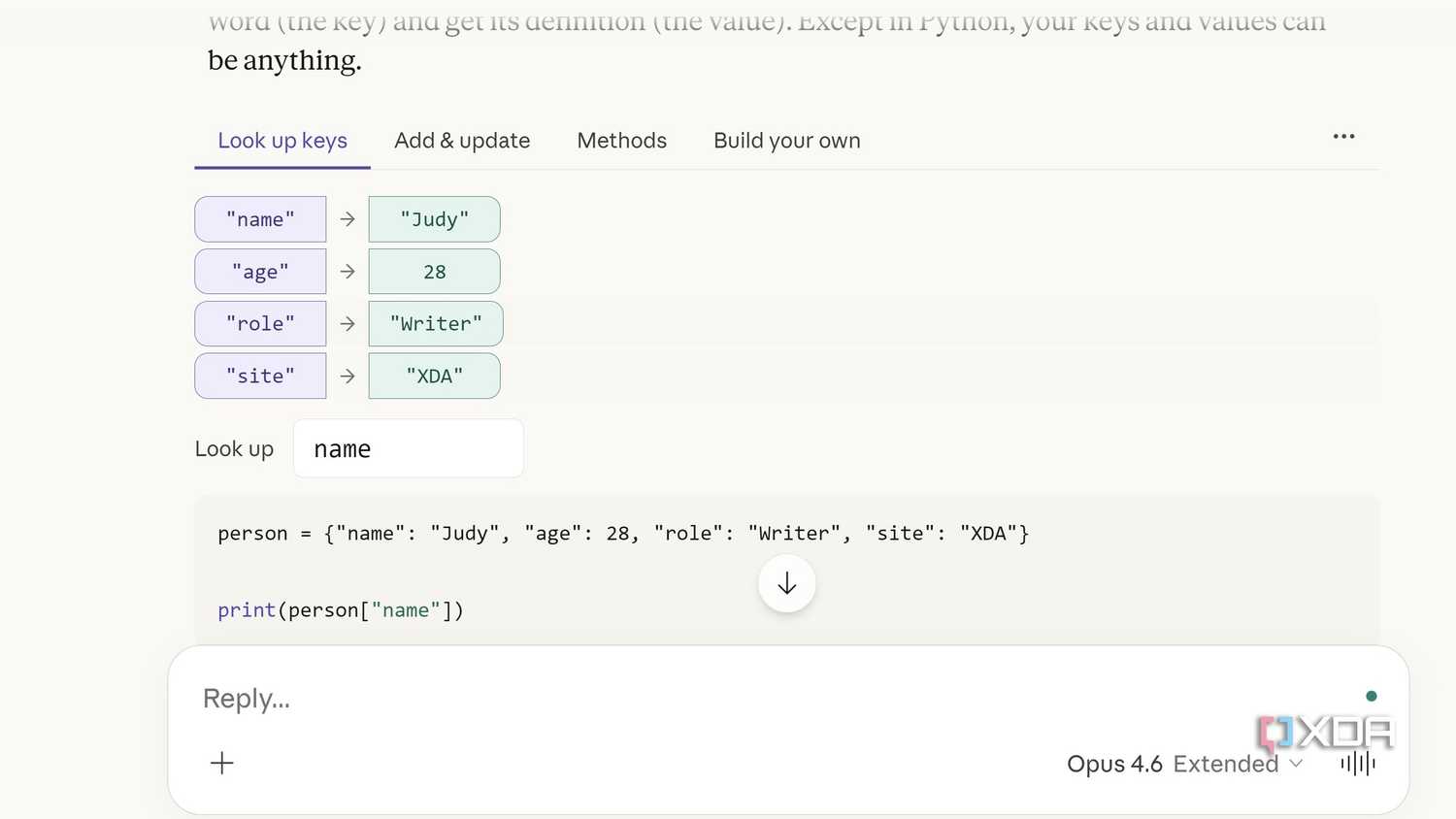1456x819 pixels.
Task: Focus the Look up input field
Action: 409,448
